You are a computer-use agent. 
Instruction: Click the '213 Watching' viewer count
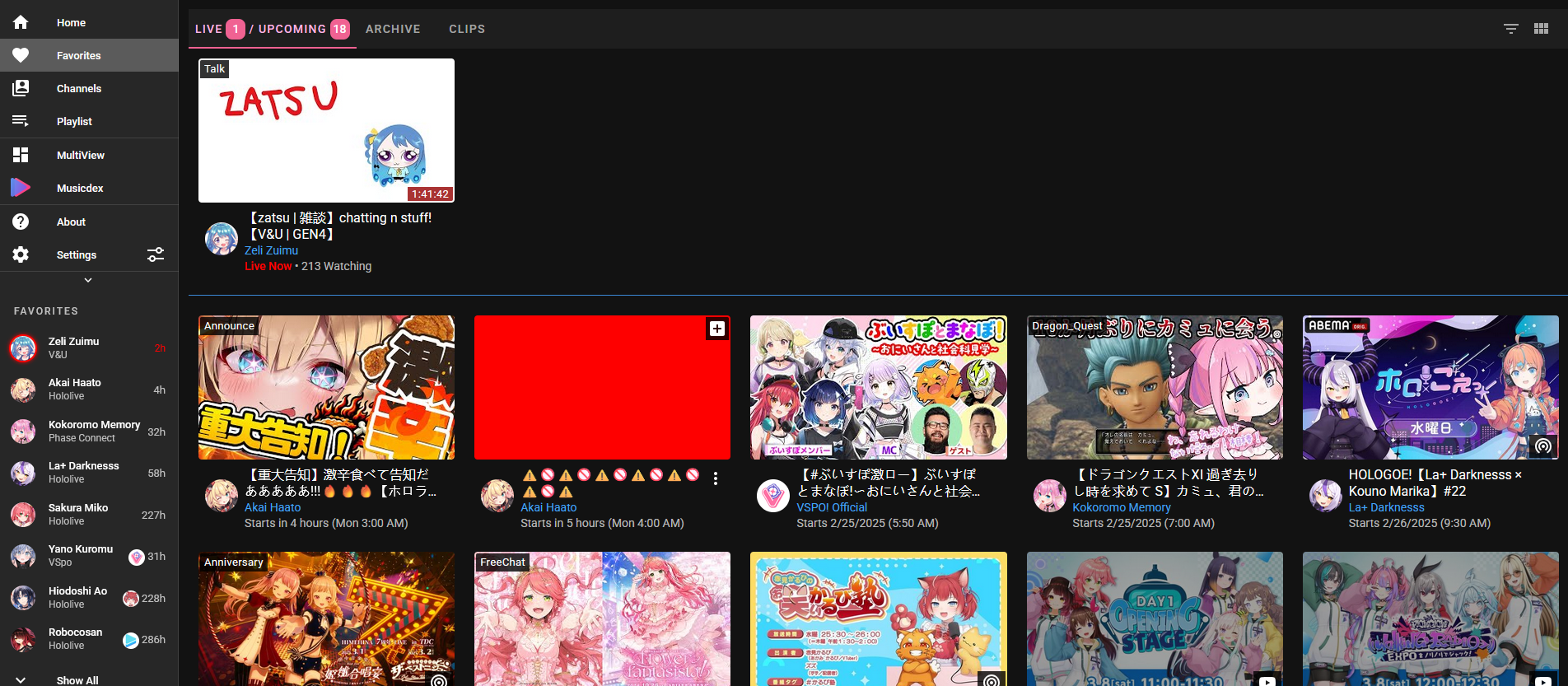(336, 266)
